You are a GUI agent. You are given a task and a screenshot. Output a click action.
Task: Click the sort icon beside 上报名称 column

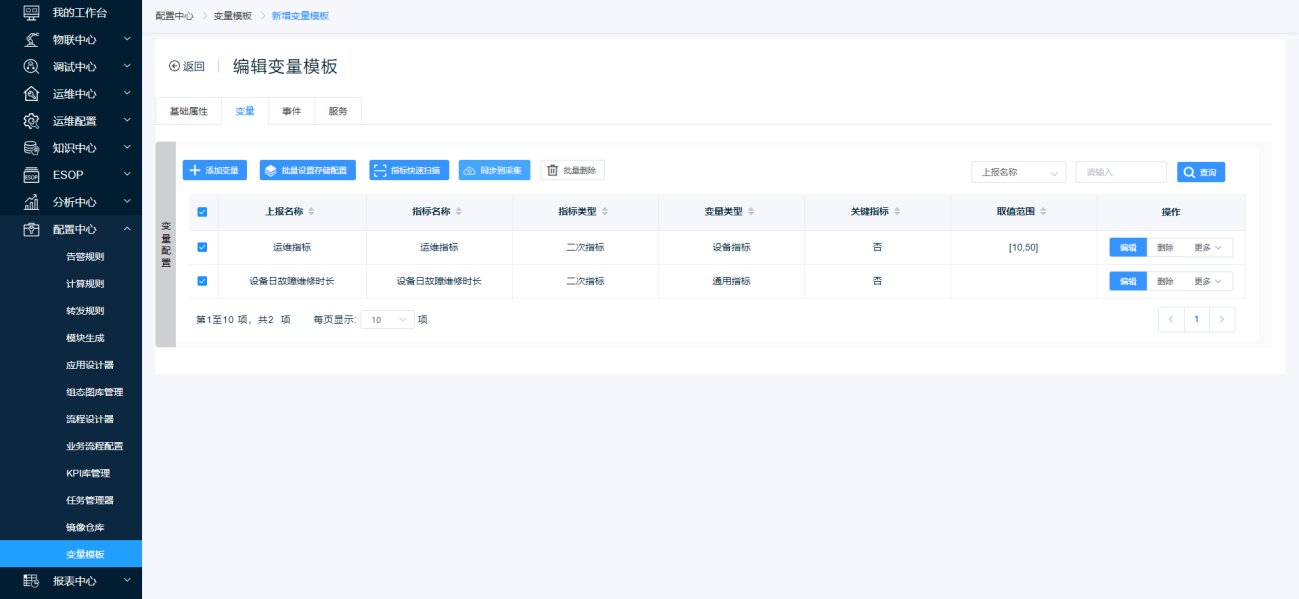tap(311, 212)
